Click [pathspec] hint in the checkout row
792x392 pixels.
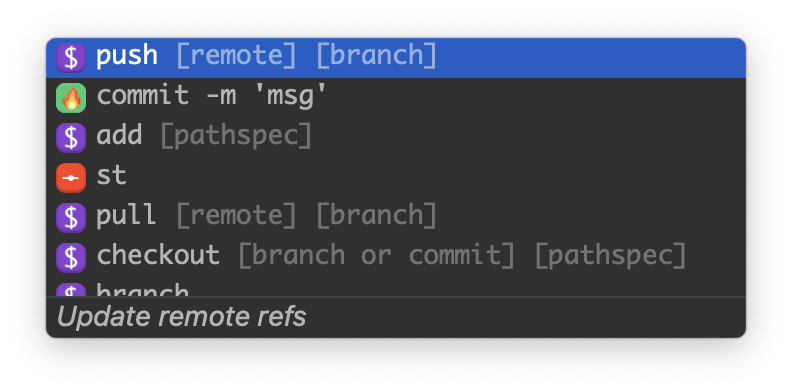pyautogui.click(x=610, y=256)
